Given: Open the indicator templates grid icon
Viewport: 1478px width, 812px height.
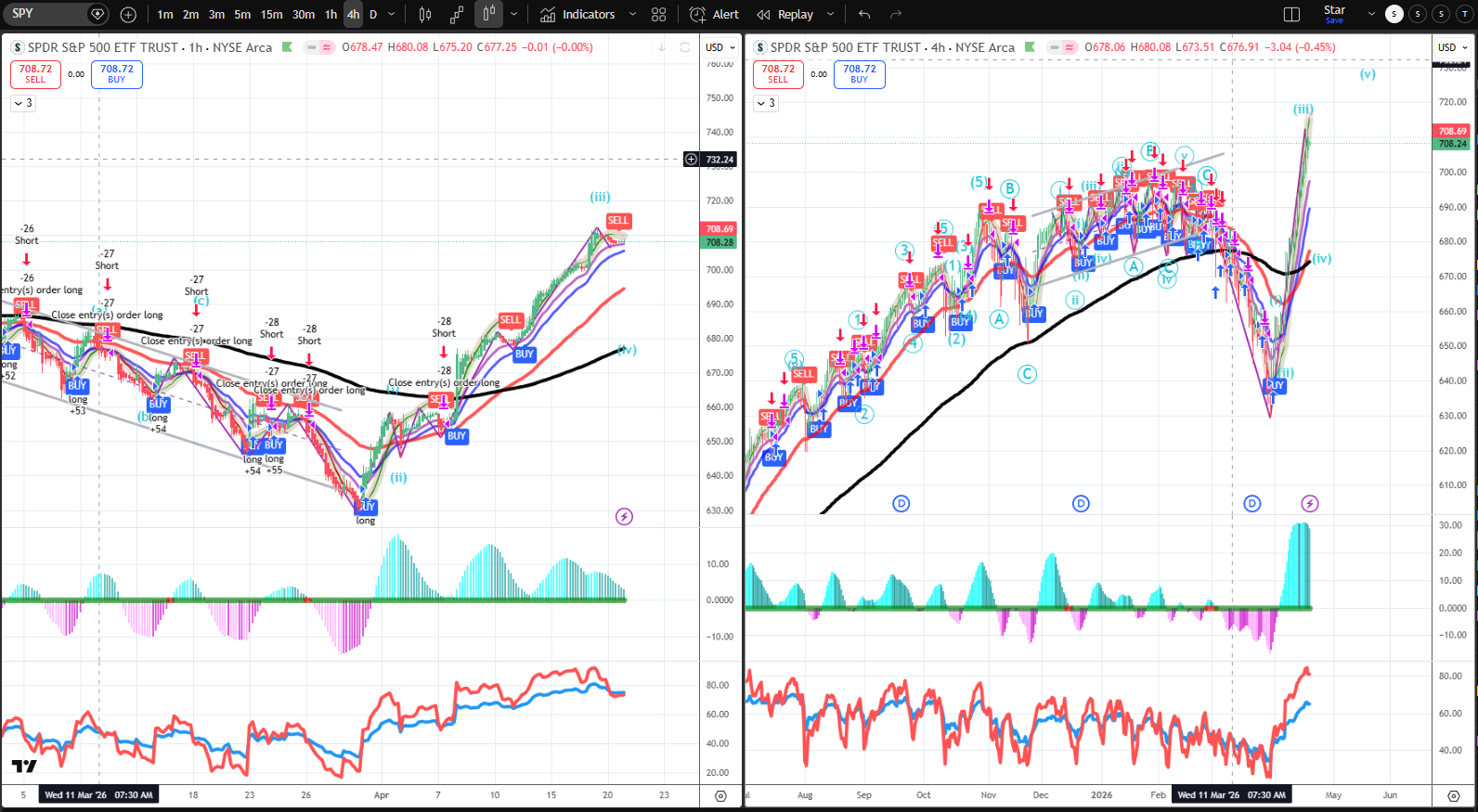Looking at the screenshot, I should 659,15.
